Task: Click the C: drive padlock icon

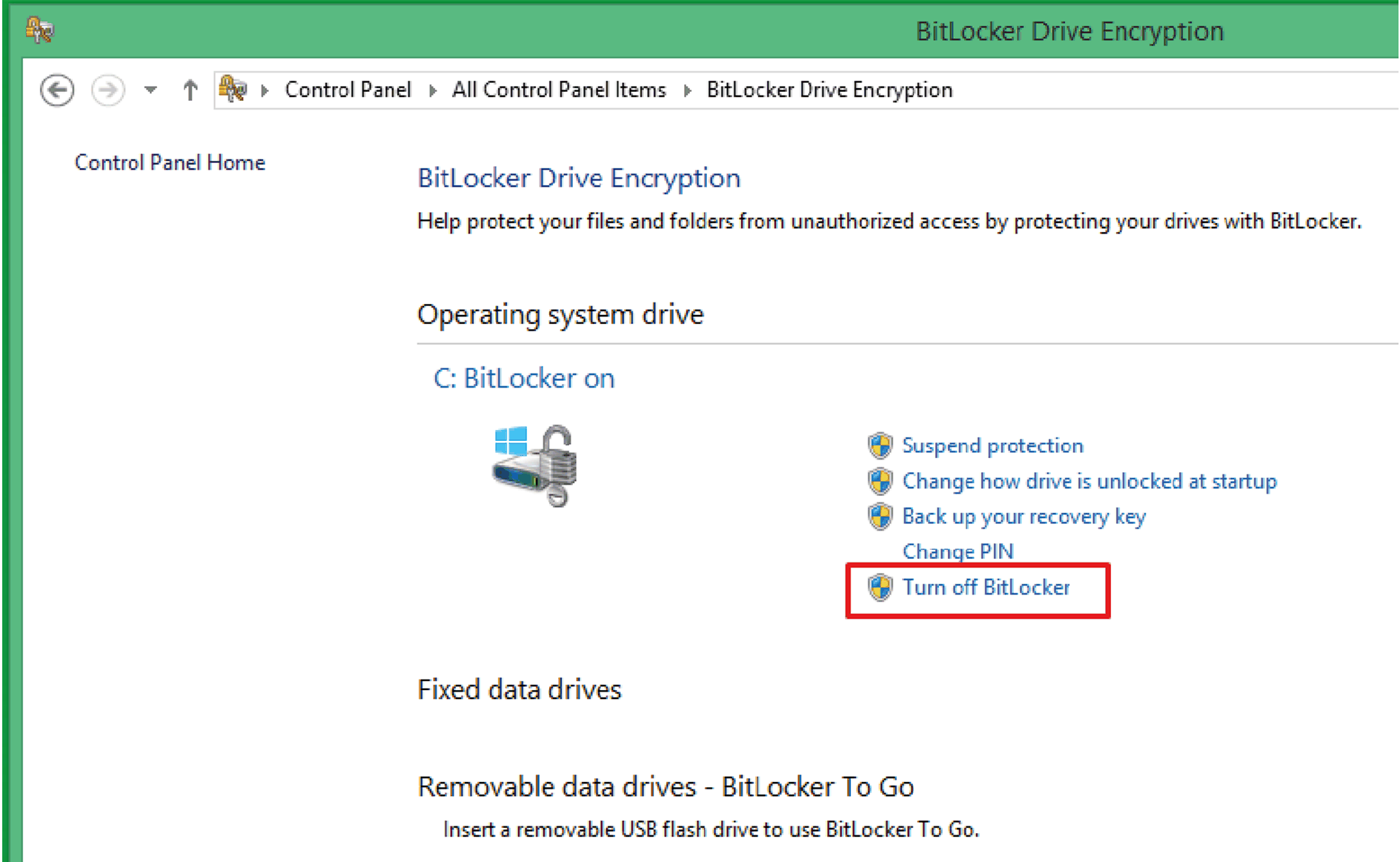Action: (535, 465)
